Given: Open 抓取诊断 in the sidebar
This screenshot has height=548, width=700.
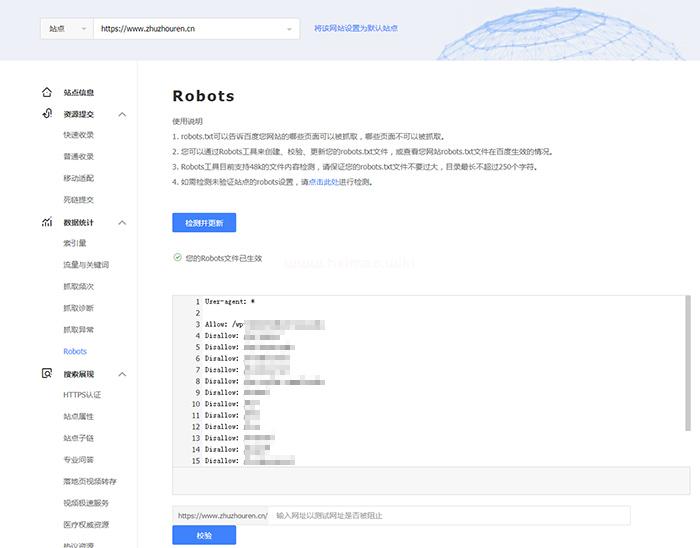Looking at the screenshot, I should point(79,308).
